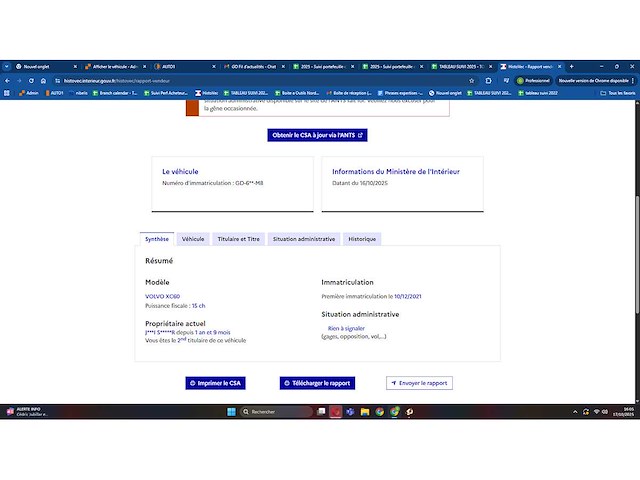Open the Windows Start menu
Screen dimensions: 640x480
[229, 411]
